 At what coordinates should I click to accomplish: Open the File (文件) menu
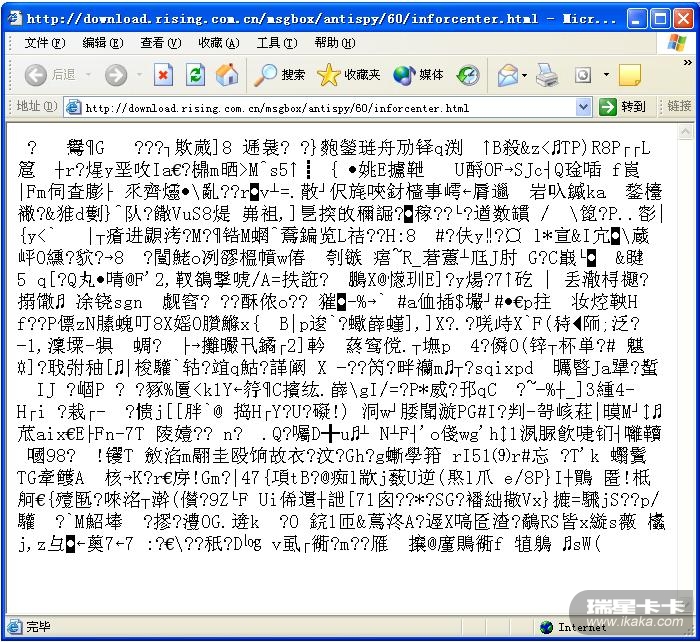[45, 43]
